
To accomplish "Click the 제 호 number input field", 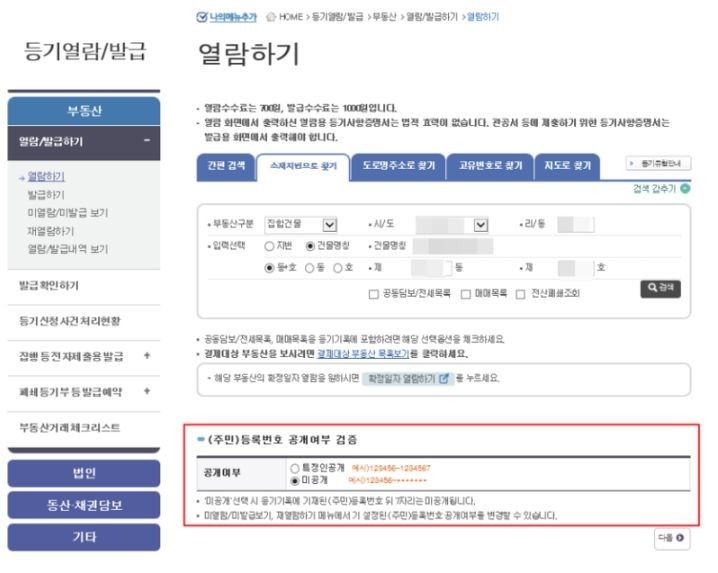I will point(576,268).
